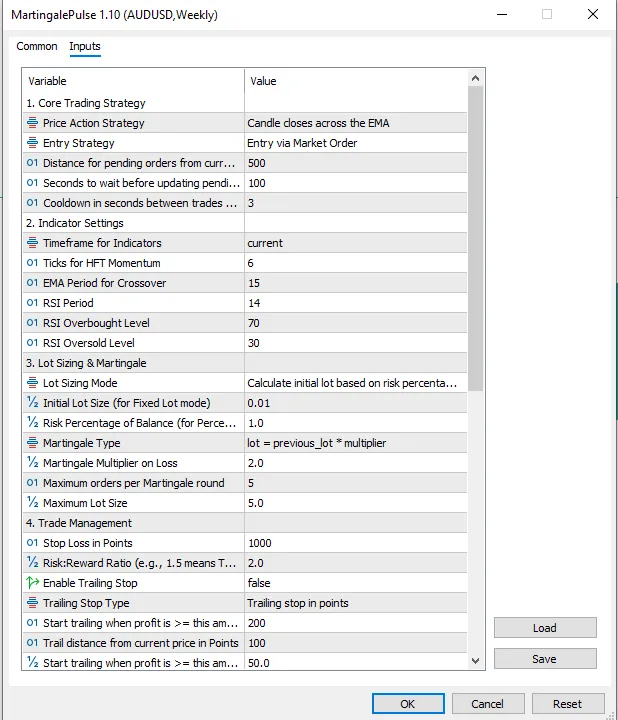Image resolution: width=618 pixels, height=720 pixels.
Task: Select the Inputs tab
Action: 85,46
